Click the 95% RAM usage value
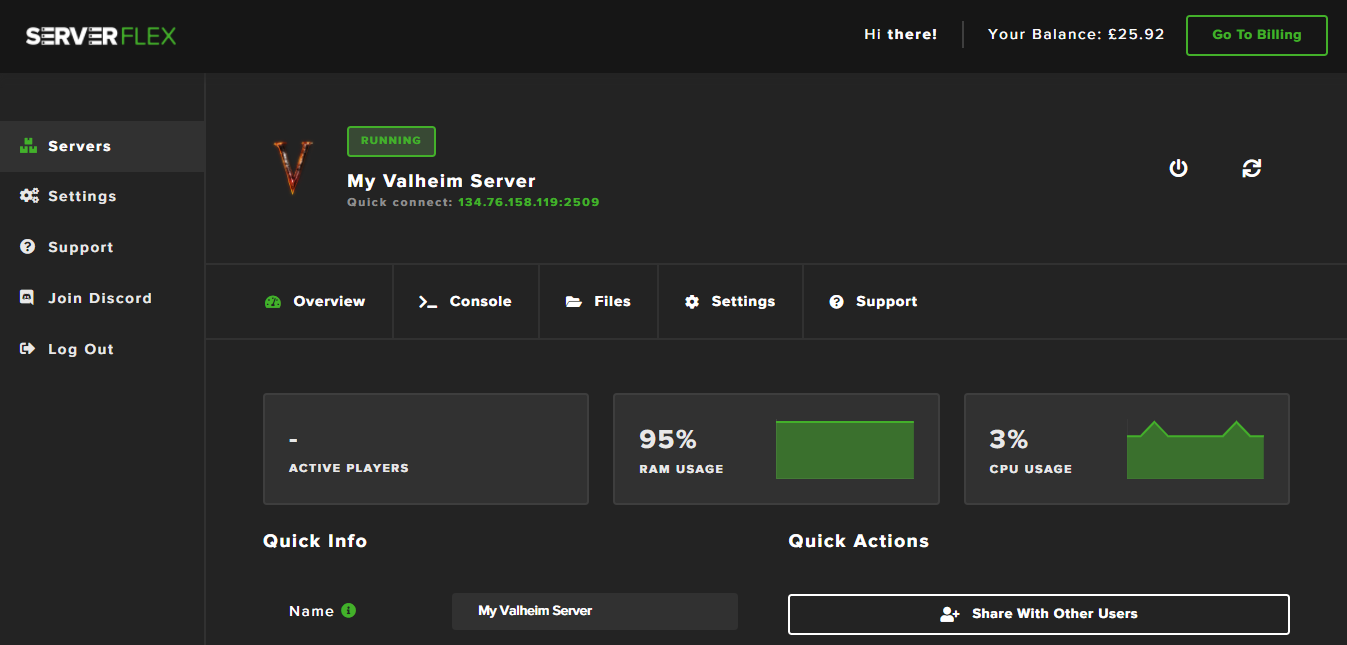Viewport: 1347px width, 645px height. click(x=668, y=439)
